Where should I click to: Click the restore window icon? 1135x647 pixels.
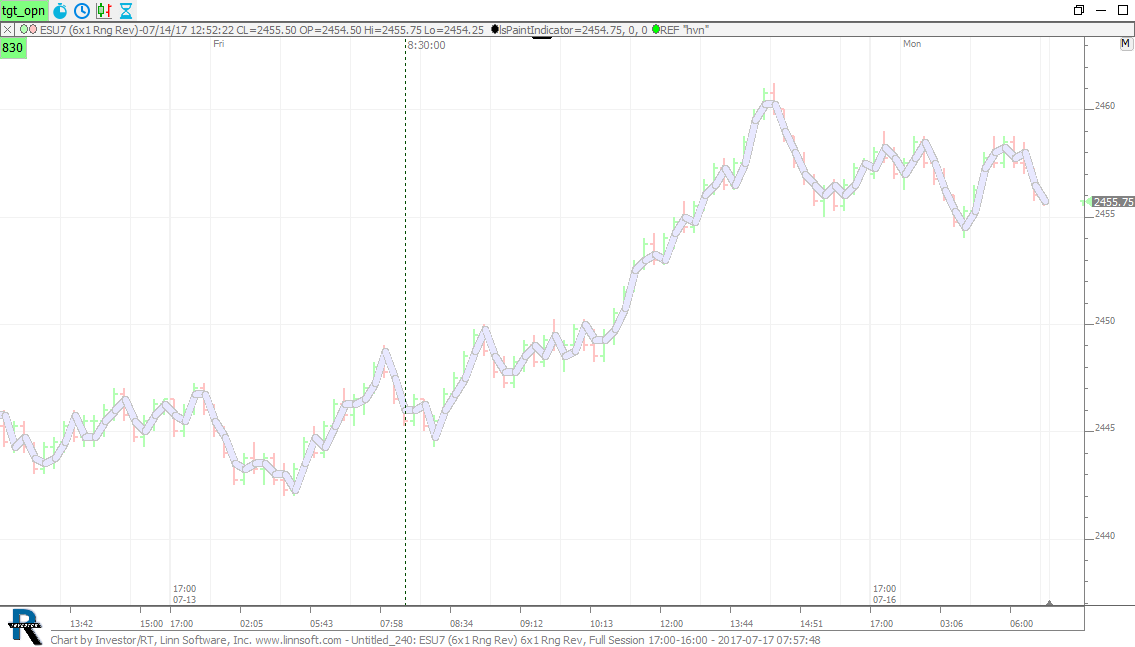pos(1079,10)
